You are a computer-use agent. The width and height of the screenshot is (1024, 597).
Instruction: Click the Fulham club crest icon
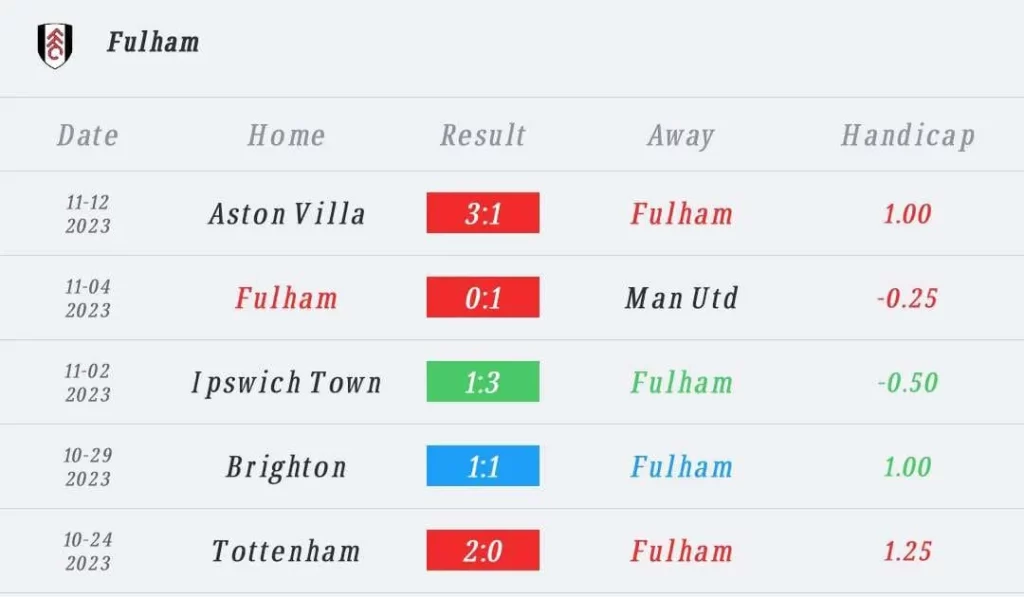pyautogui.click(x=55, y=45)
